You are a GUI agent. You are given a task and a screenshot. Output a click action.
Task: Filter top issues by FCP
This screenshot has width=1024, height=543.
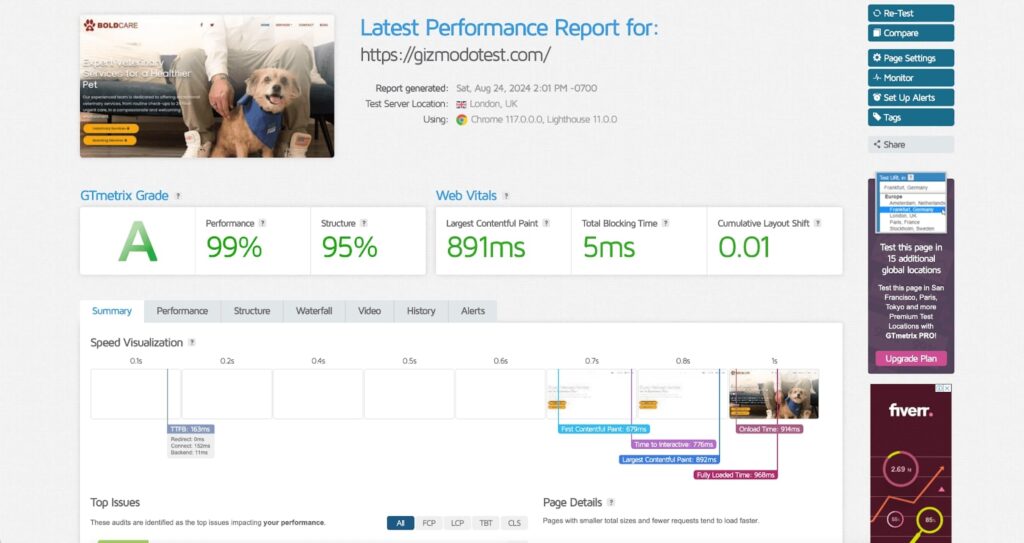tap(429, 523)
